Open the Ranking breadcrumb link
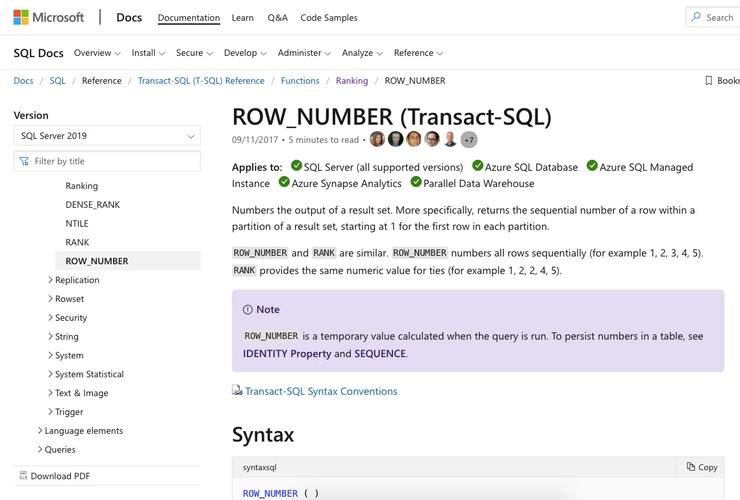The width and height of the screenshot is (740, 500). click(352, 81)
